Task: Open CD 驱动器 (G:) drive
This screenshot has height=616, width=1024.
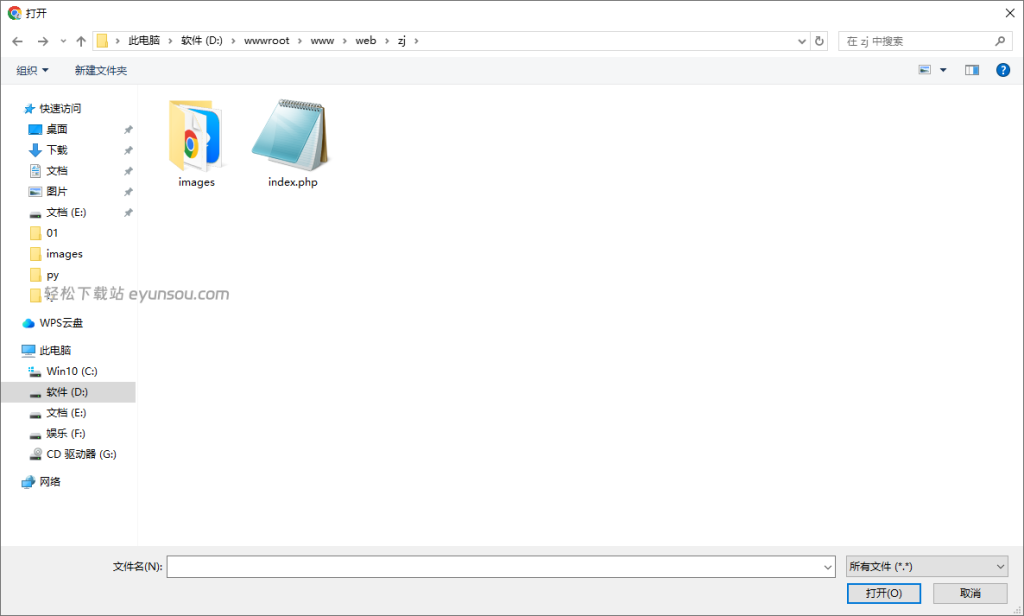Action: pos(80,454)
